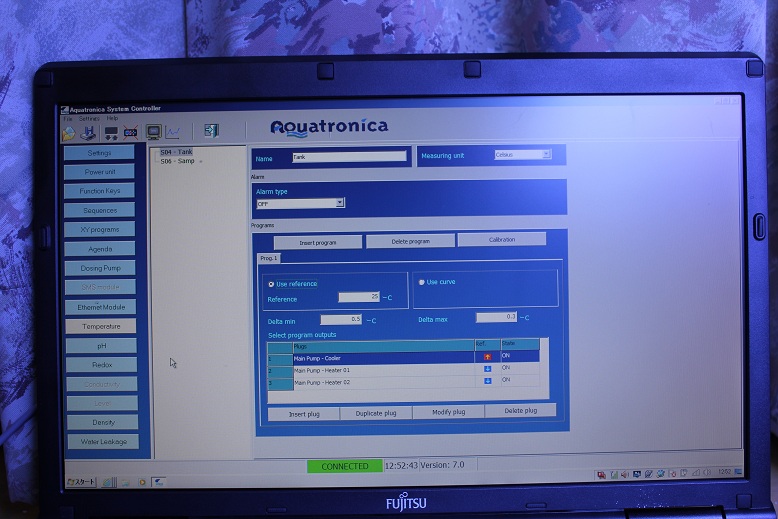This screenshot has width=778, height=519.
Task: Select the Use curve radio button
Action: point(421,282)
